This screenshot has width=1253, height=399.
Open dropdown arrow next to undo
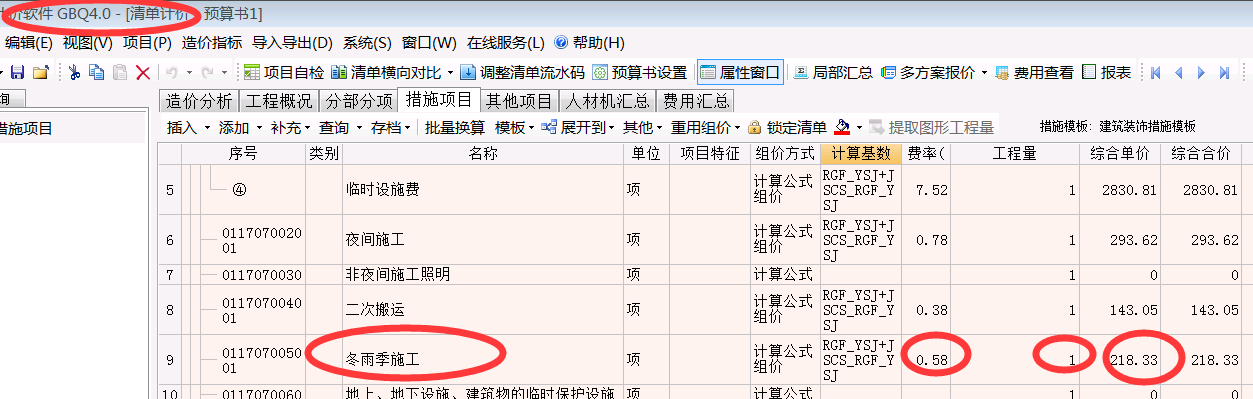pos(190,73)
